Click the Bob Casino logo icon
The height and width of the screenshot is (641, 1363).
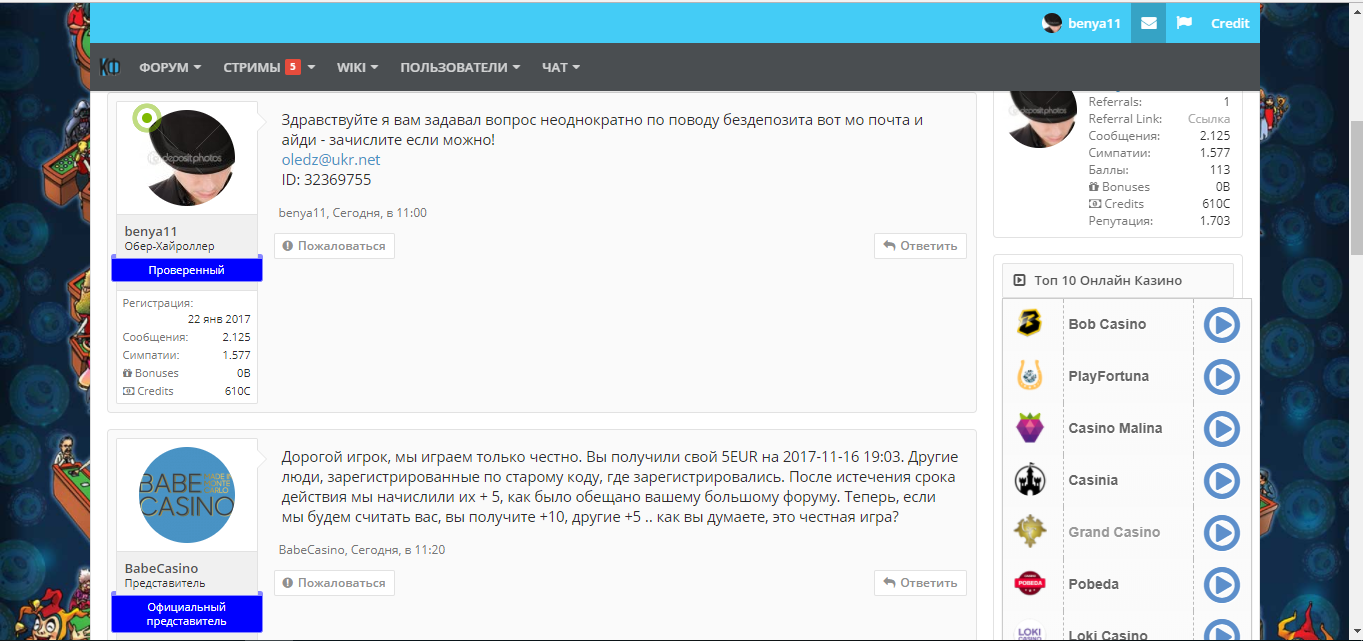(x=1030, y=324)
